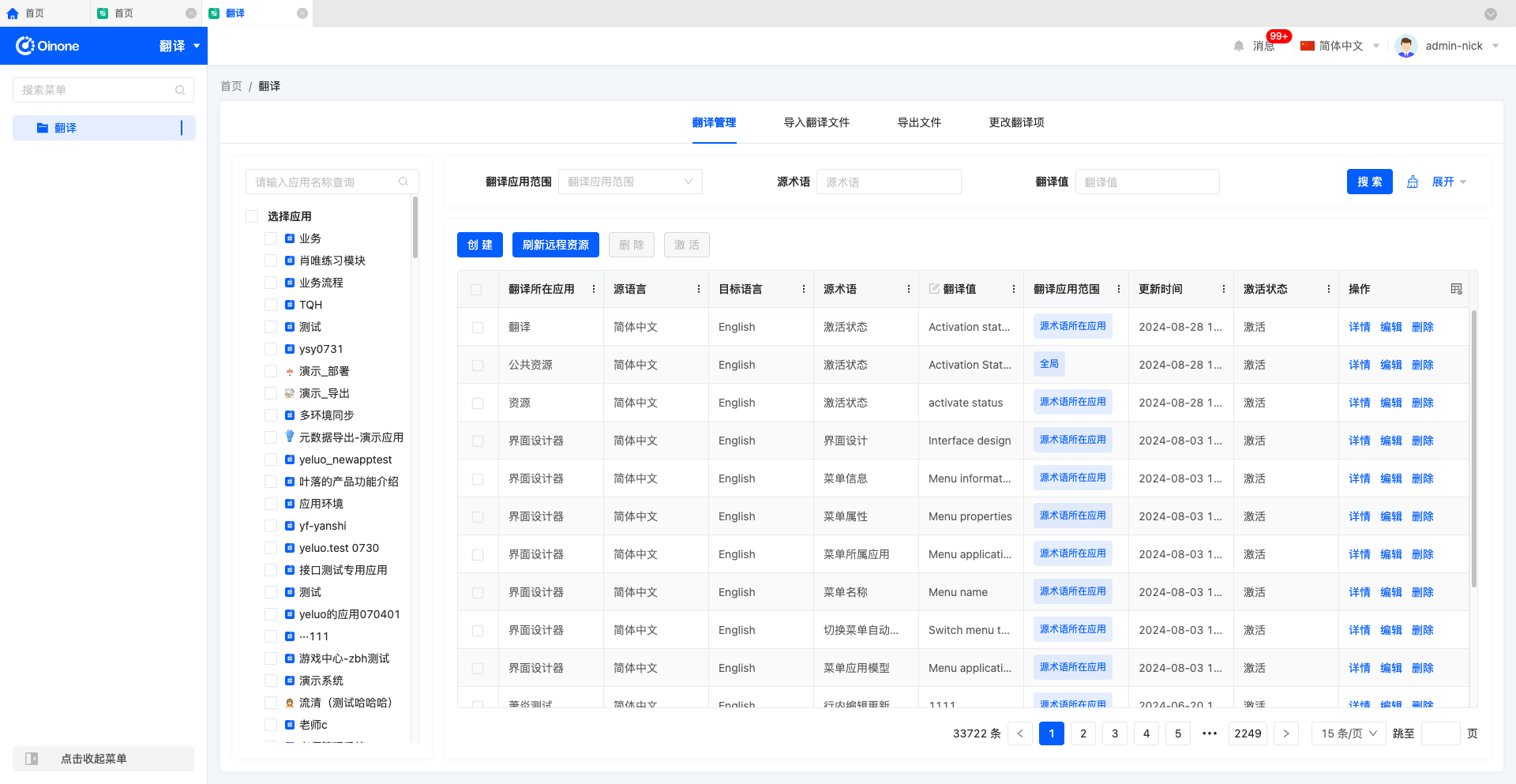The height and width of the screenshot is (784, 1516).
Task: Open table column settings icon
Action: [1457, 289]
